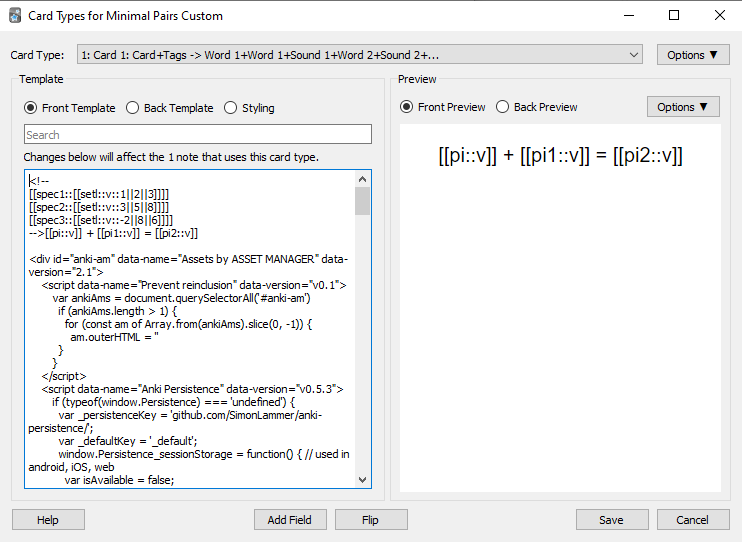Click the template editor scroll up arrow
Screen dimensions: 742x542
362,179
